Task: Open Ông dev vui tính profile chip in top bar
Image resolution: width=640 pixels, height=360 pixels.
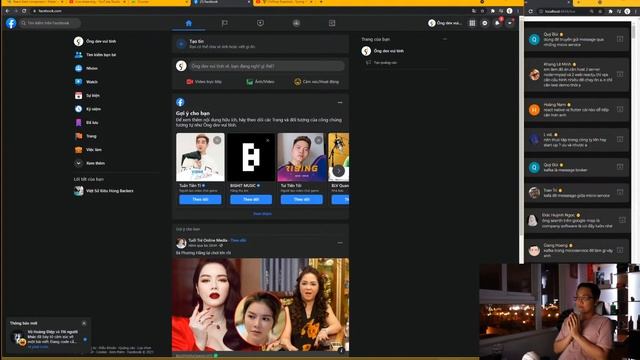Action: coord(445,23)
